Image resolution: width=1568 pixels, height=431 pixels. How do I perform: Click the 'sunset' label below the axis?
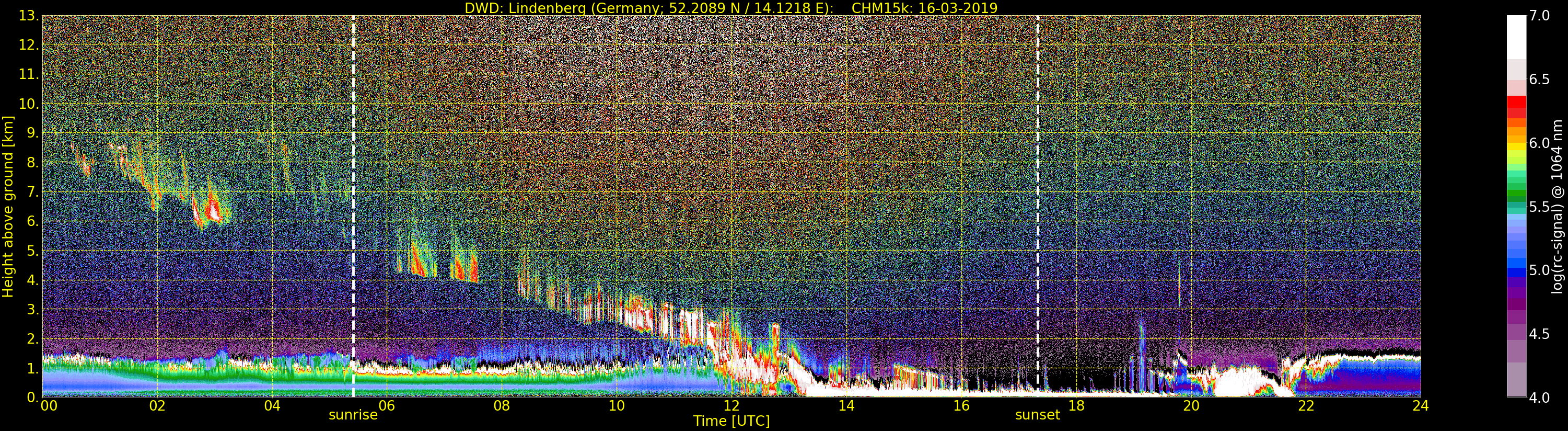click(x=1037, y=415)
